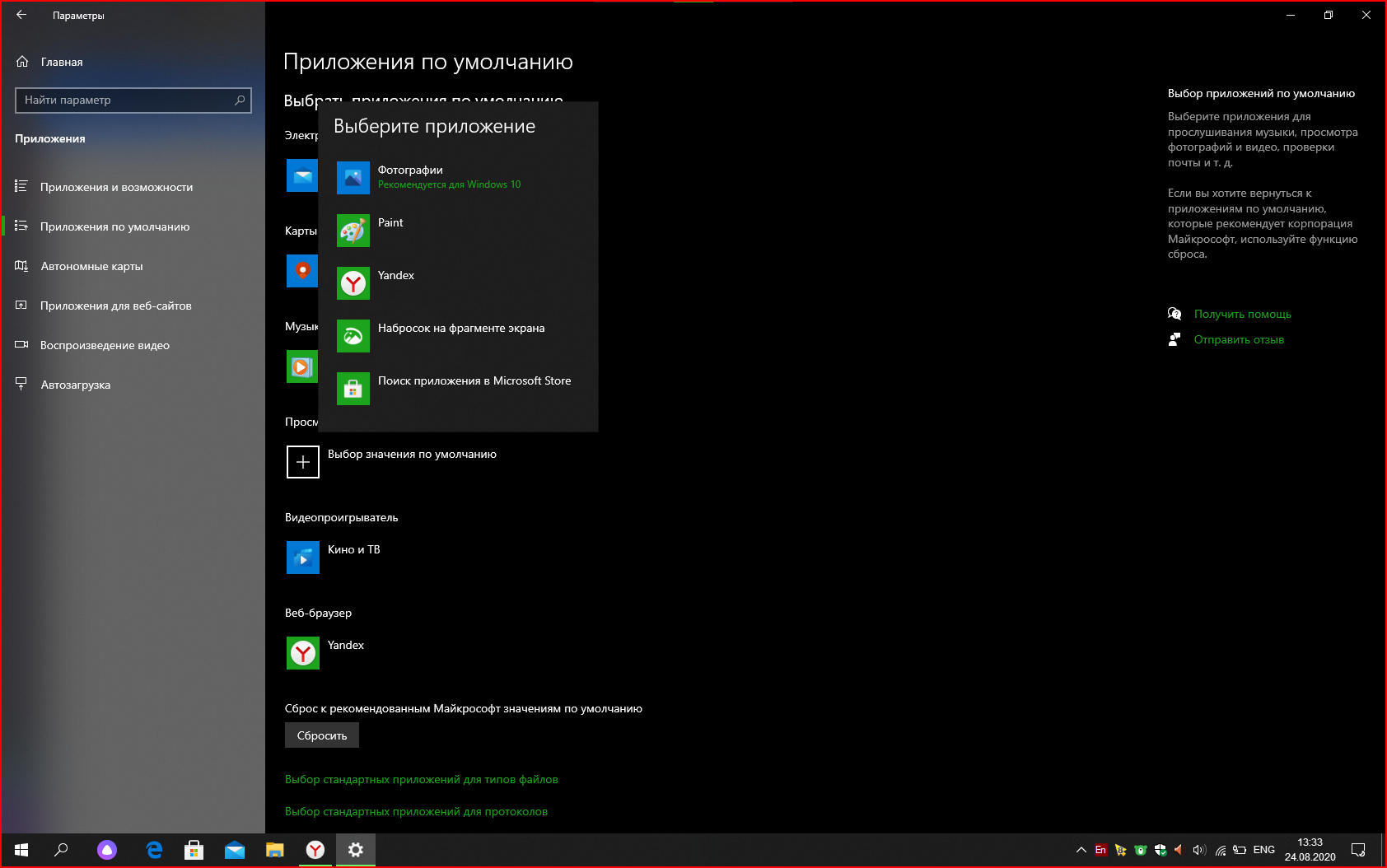1387x868 pixels.
Task: Click the volume speaker tray icon
Action: (1199, 850)
